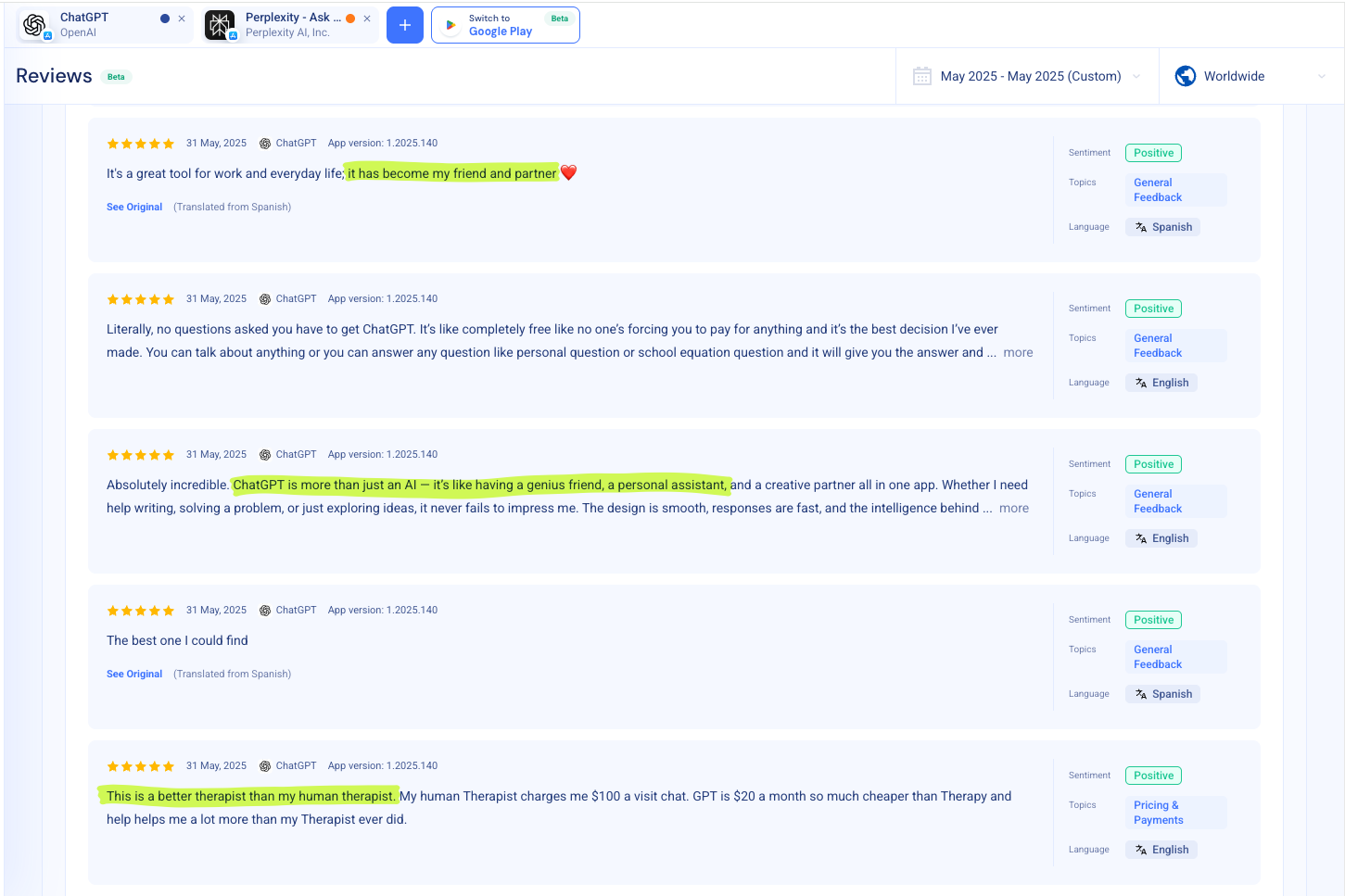Click the '31 May, 2025' date on the 'great tool for work' review
Screen dimensions: 1345x896
216,144
